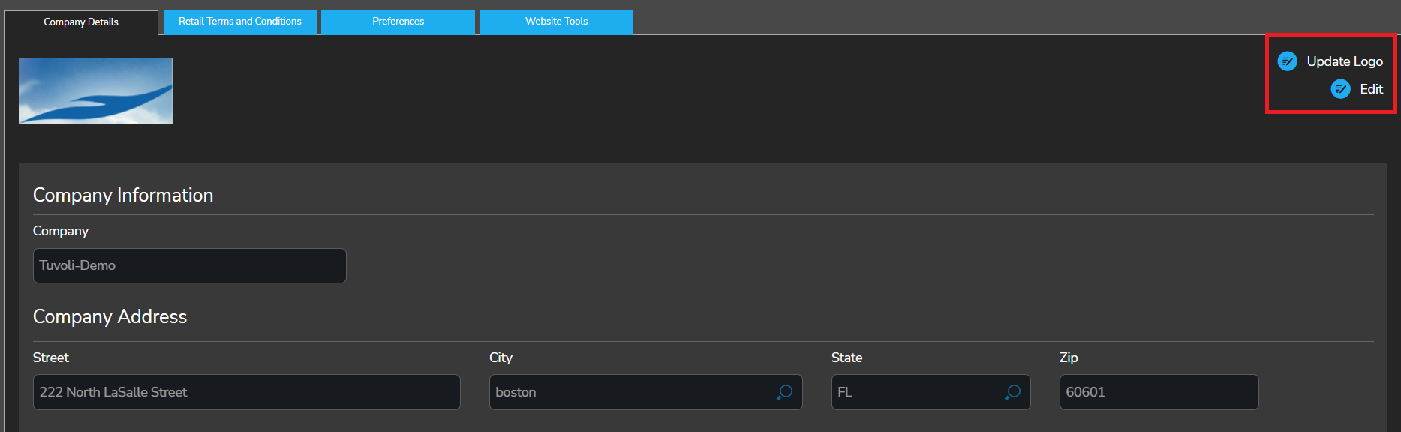Click the City field search magnifier

tap(784, 392)
